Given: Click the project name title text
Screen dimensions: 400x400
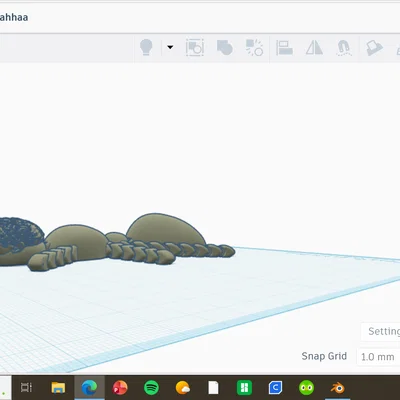Looking at the screenshot, I should coord(14,17).
